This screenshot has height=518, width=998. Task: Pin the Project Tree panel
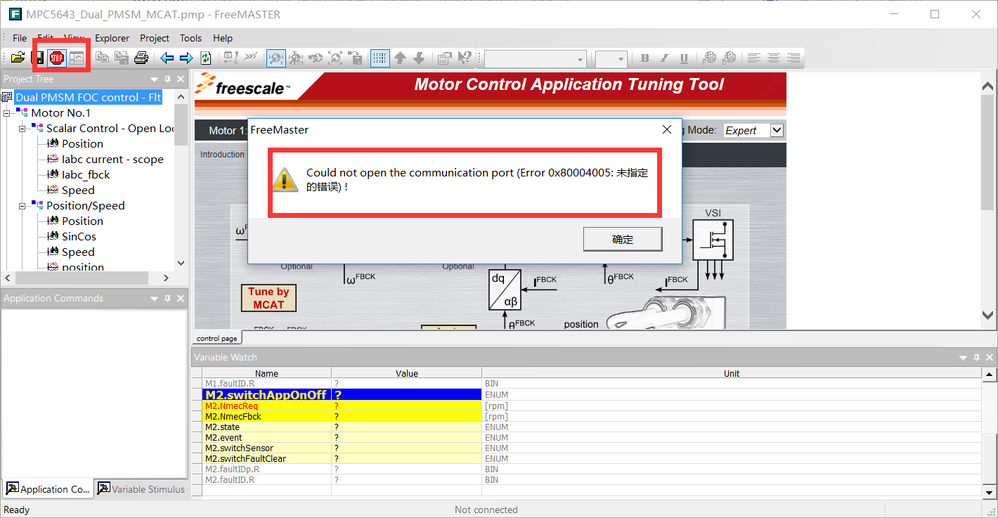[167, 79]
